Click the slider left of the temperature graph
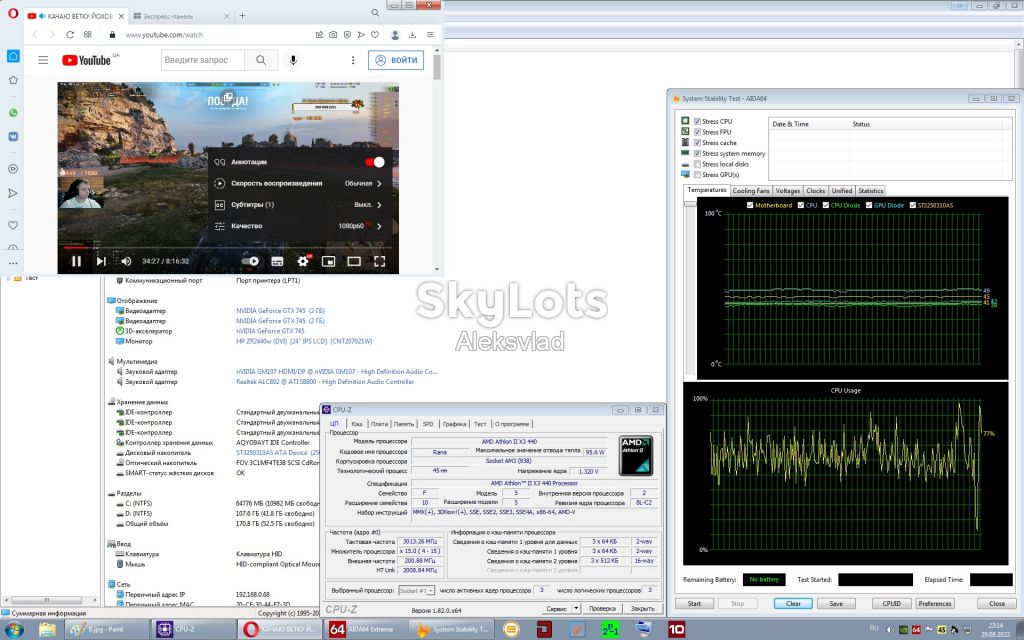Viewport: 1024px width, 640px height. pos(690,204)
